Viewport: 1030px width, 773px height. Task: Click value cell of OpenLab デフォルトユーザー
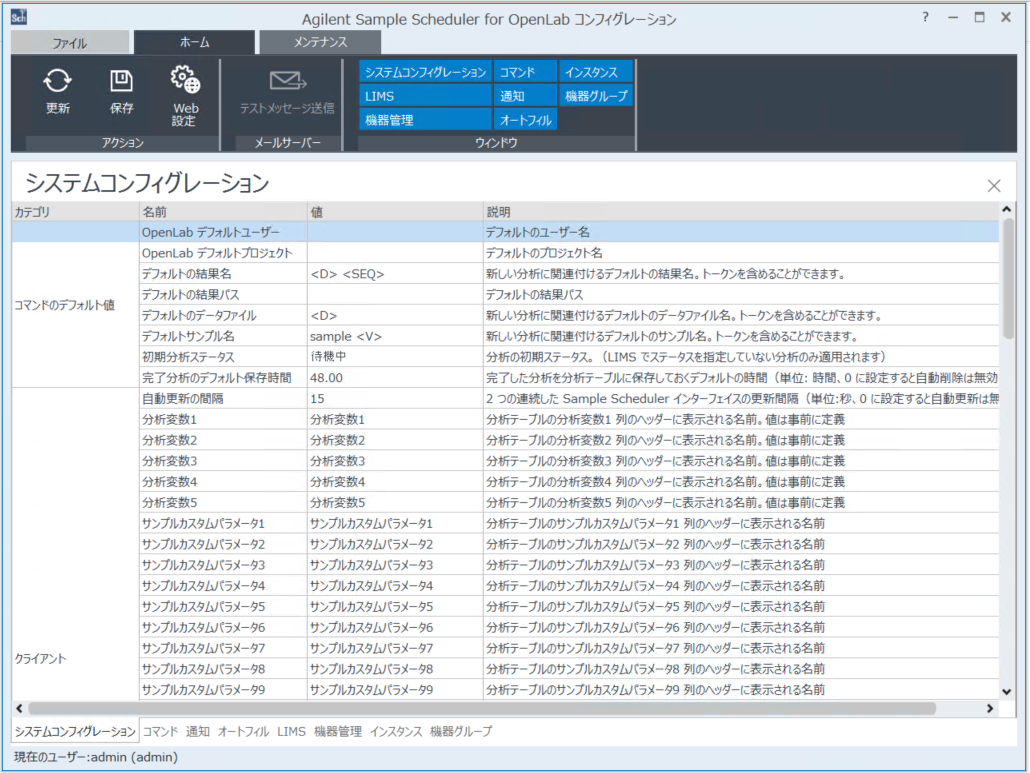coord(395,232)
